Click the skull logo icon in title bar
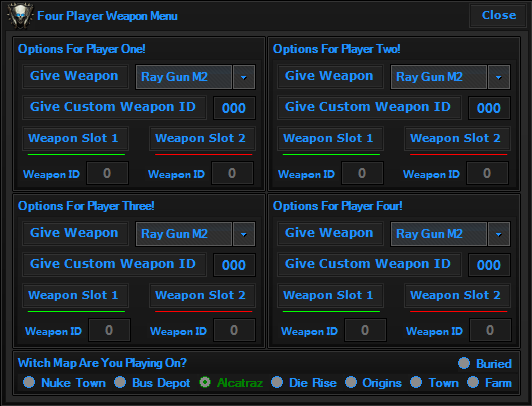Screen dimensions: 532x406 coord(20,16)
